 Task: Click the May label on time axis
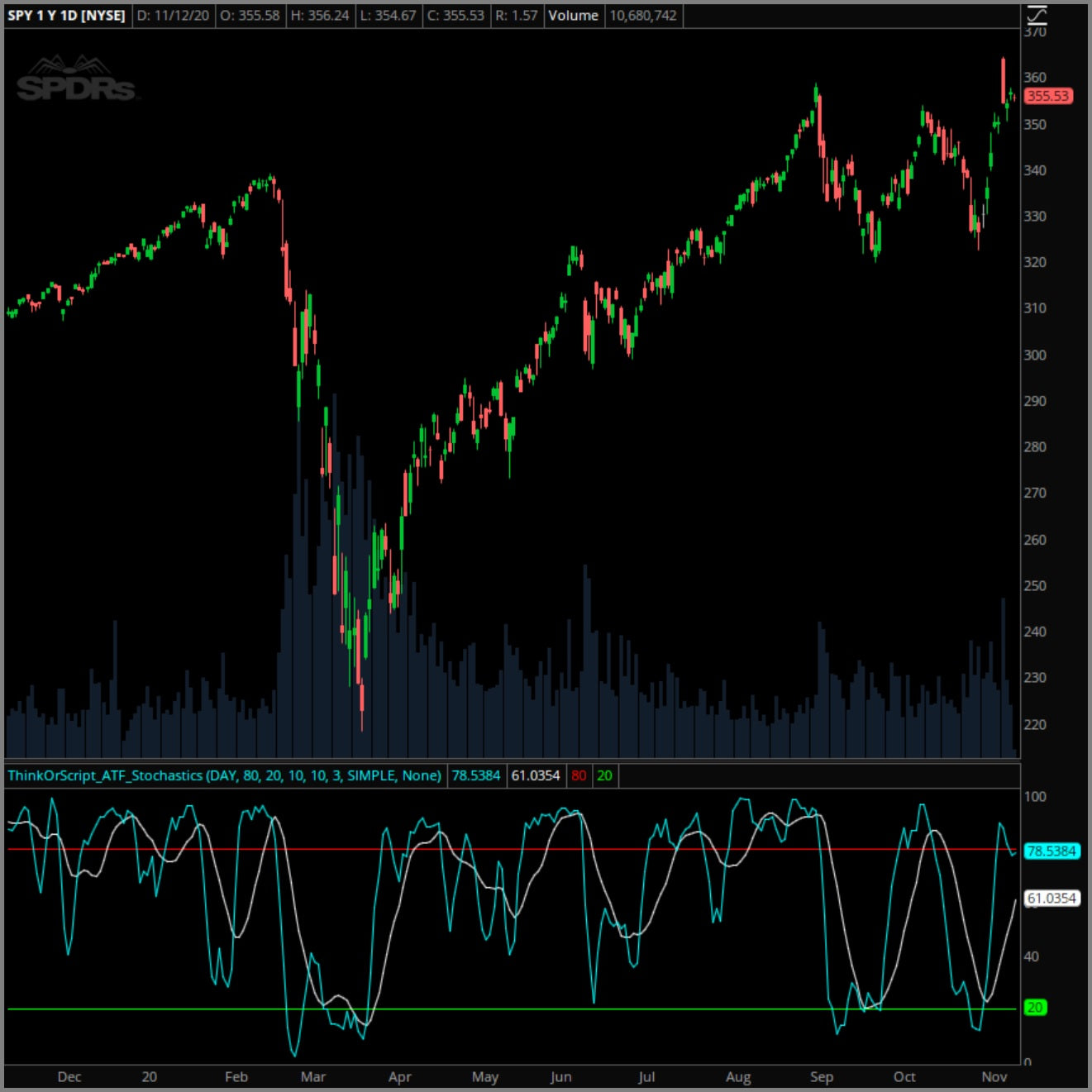(x=485, y=1076)
